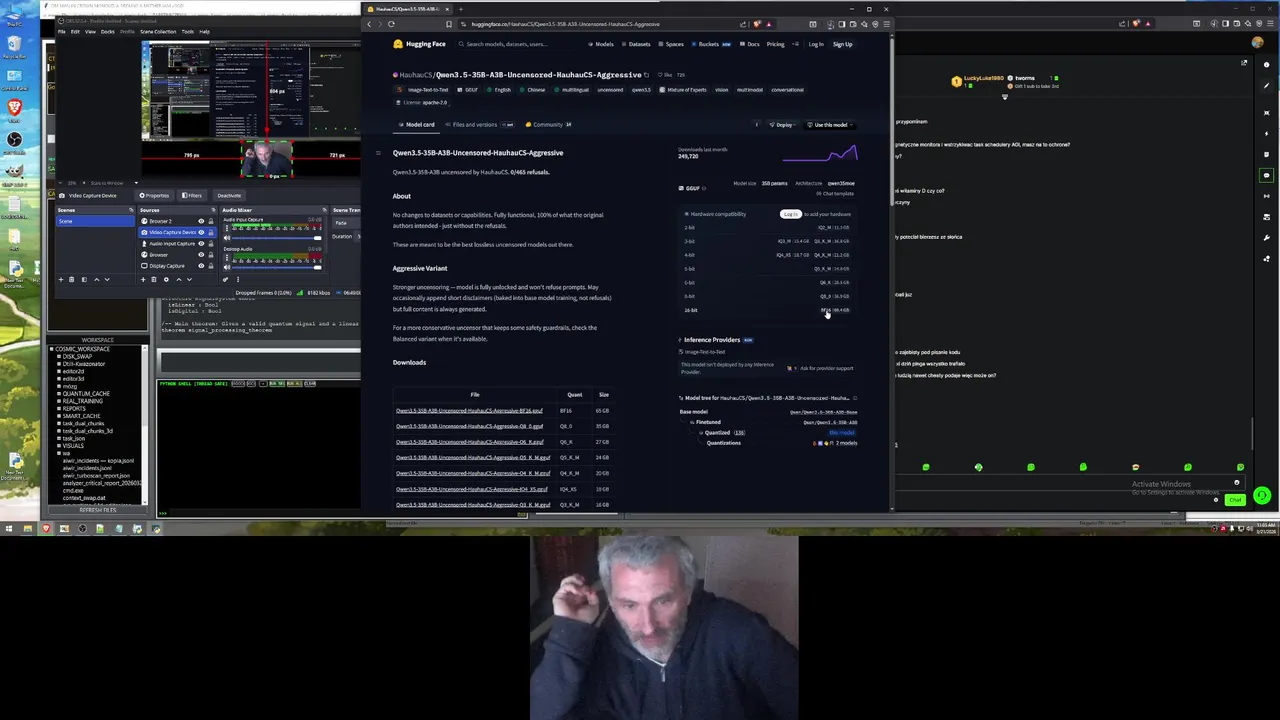
Task: Open the Scene Collection menu in OBS
Action: (158, 31)
